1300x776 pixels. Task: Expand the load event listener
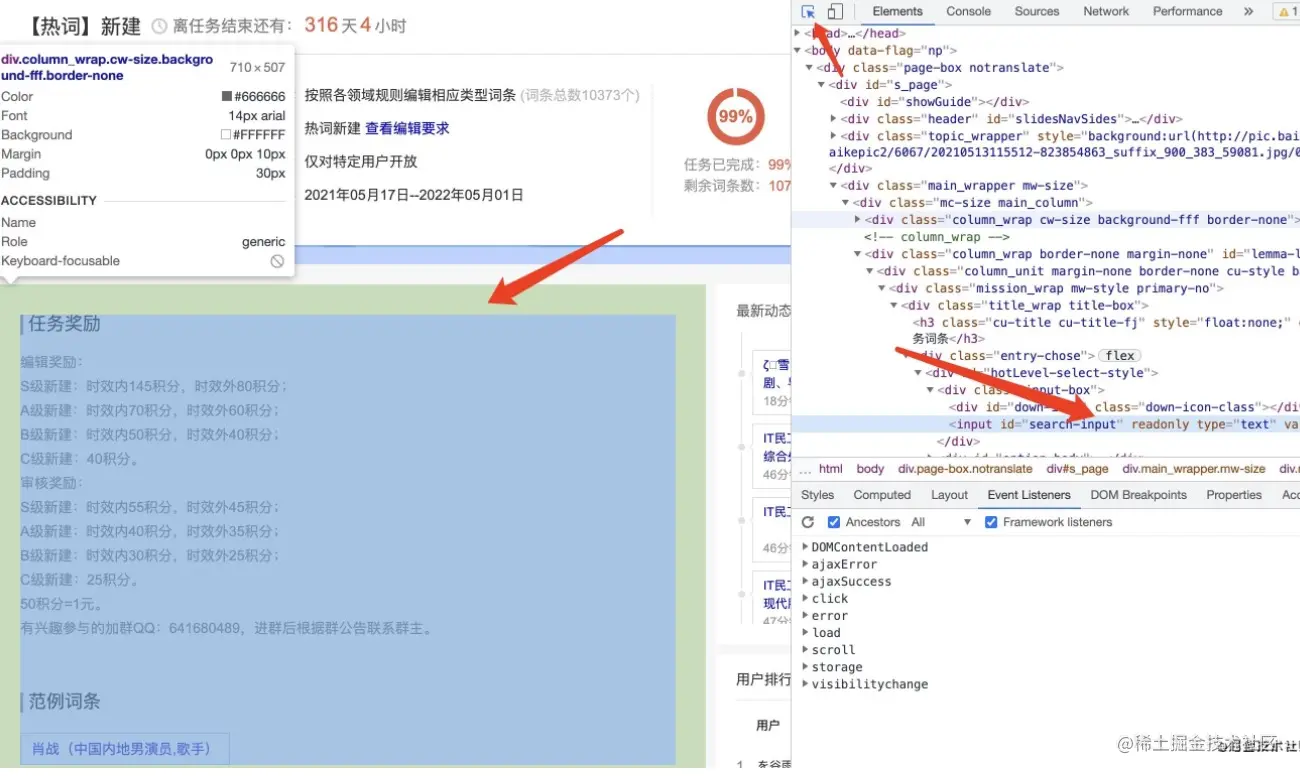806,633
